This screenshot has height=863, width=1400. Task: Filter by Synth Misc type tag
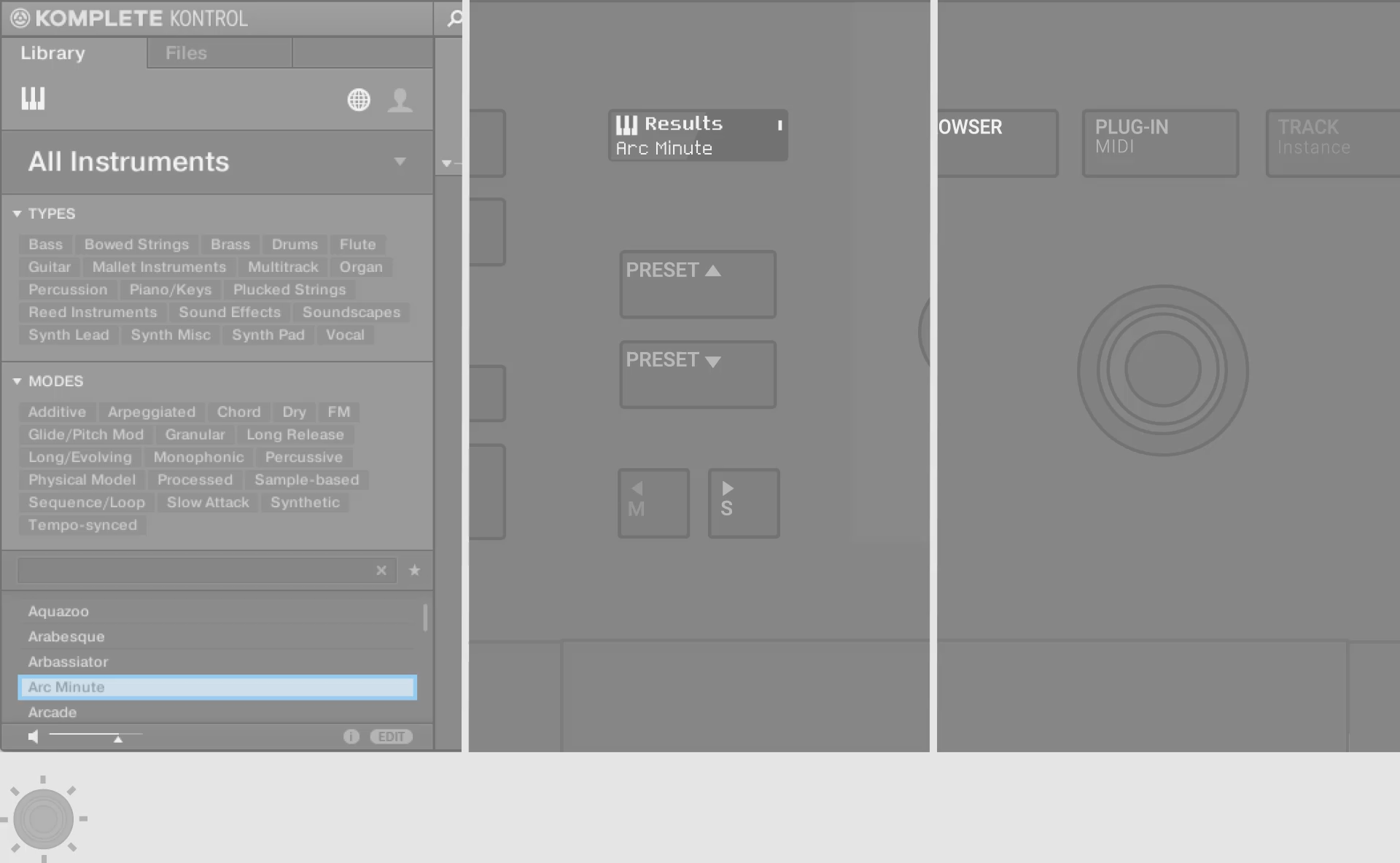(x=171, y=335)
